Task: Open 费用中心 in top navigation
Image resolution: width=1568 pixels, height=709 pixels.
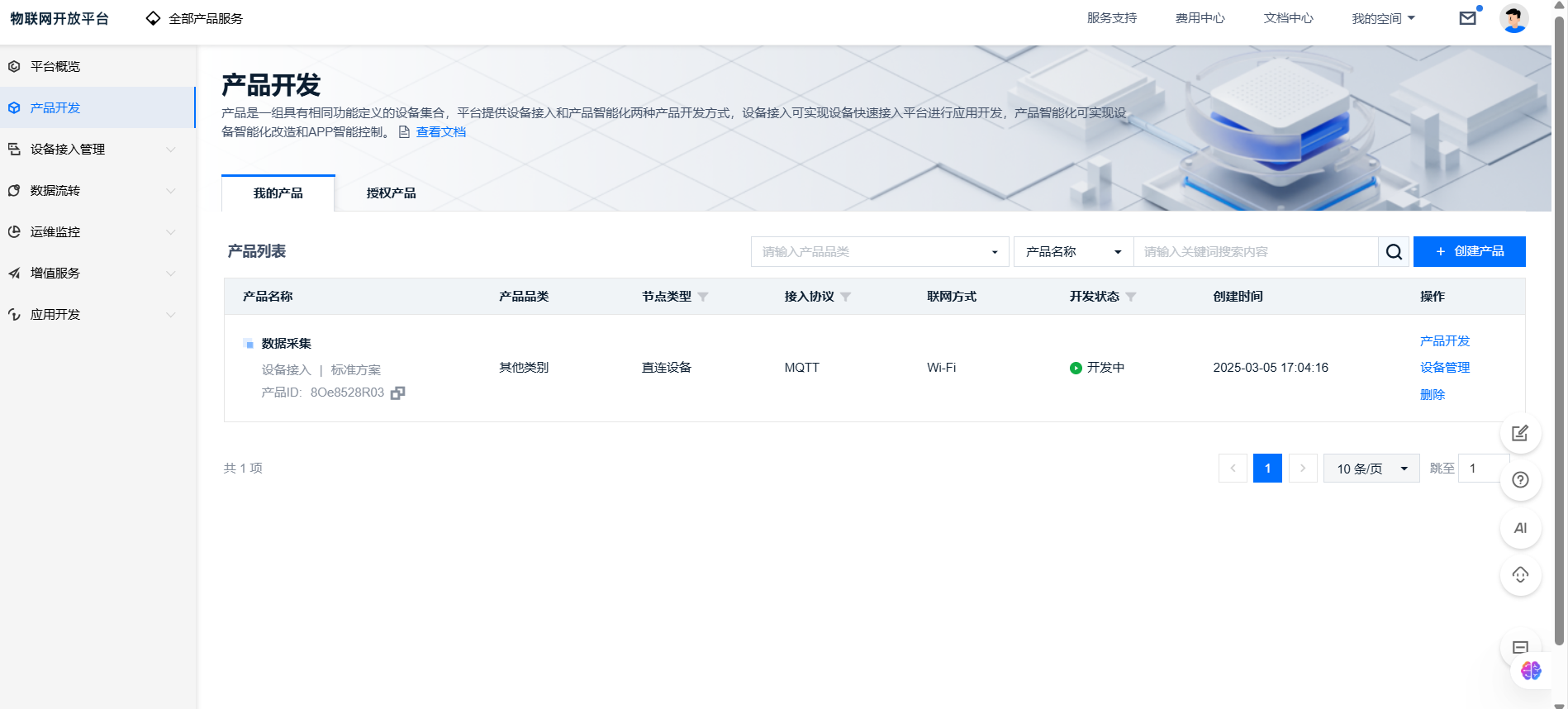Action: click(x=1200, y=18)
